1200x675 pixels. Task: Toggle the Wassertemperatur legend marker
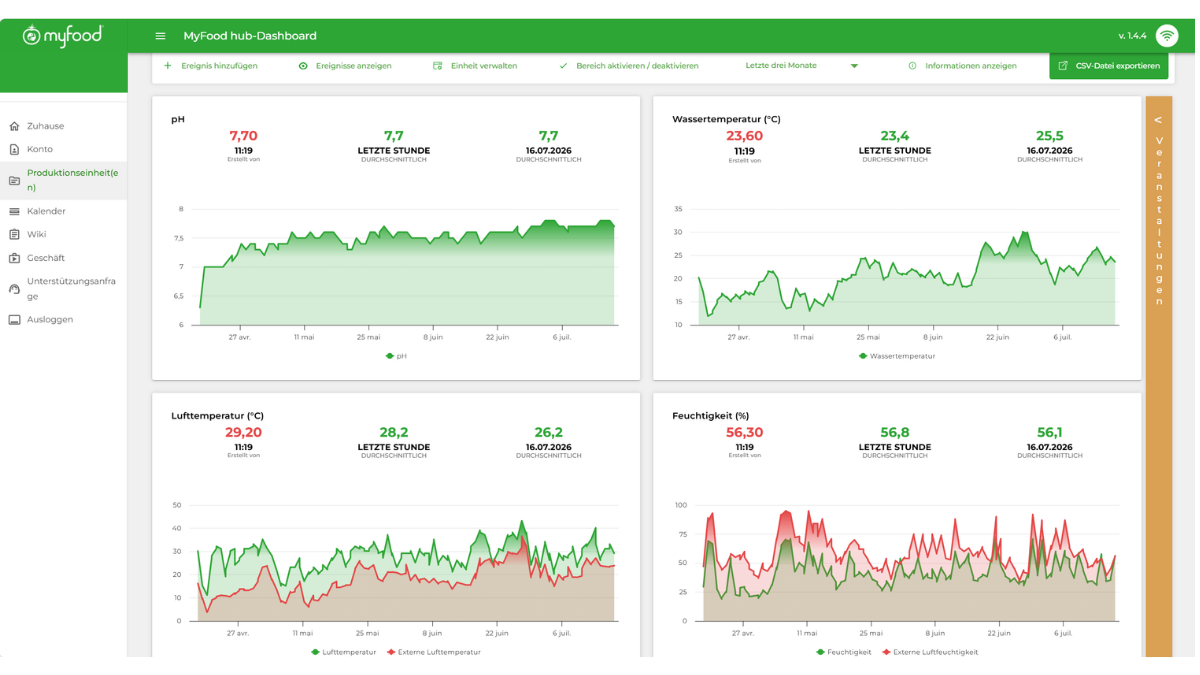(863, 356)
